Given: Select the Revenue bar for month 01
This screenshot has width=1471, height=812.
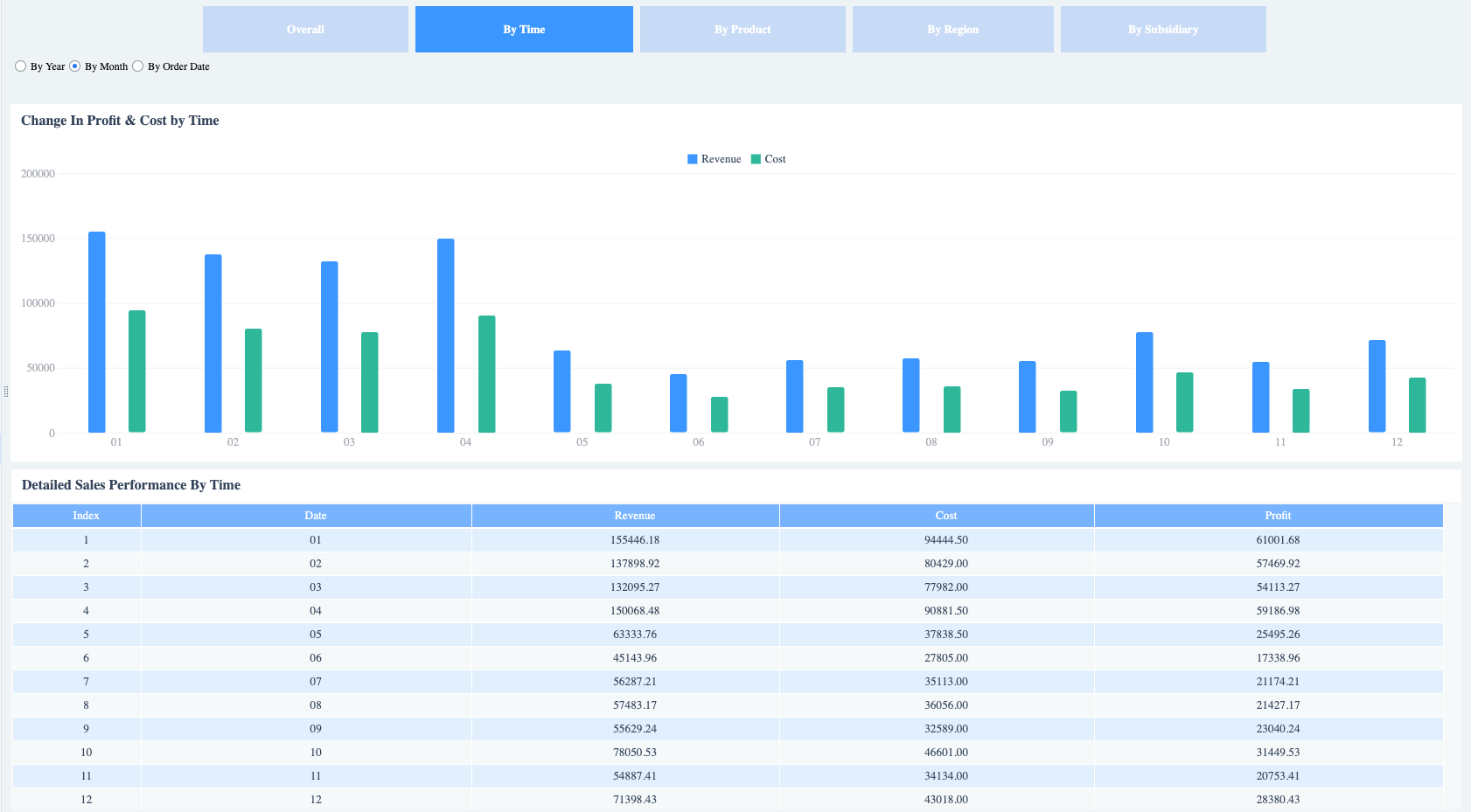Looking at the screenshot, I should click(x=94, y=332).
